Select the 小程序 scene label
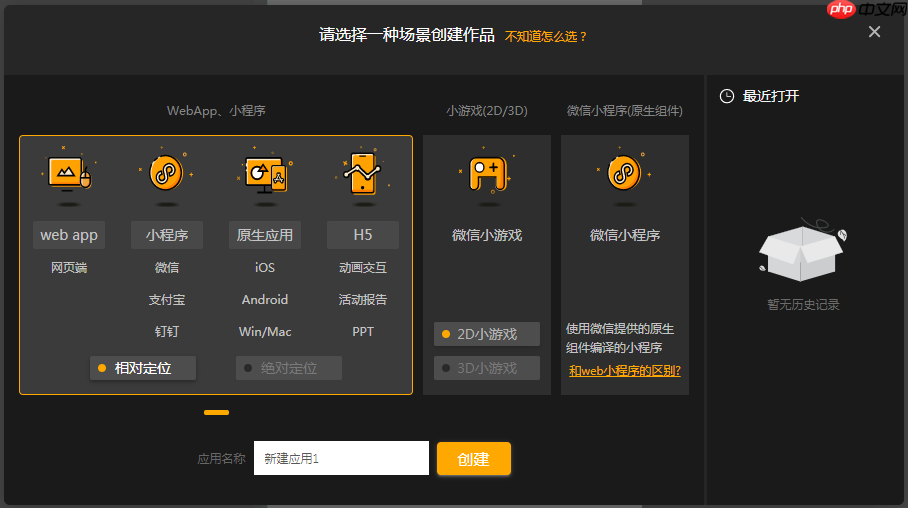 [x=167, y=235]
